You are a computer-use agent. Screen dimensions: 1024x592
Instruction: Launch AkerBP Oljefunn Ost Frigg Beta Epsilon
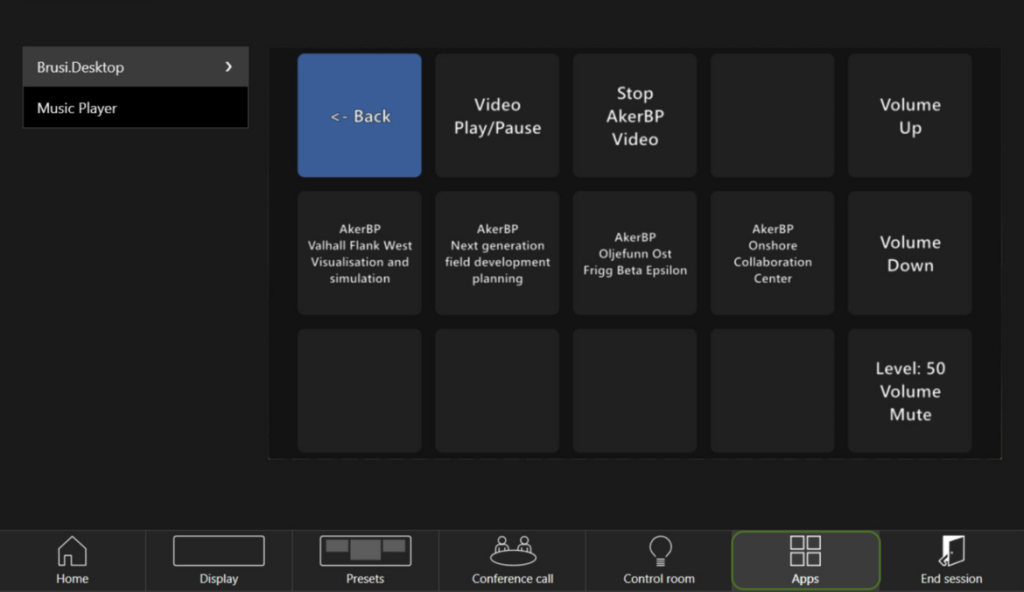click(x=635, y=254)
